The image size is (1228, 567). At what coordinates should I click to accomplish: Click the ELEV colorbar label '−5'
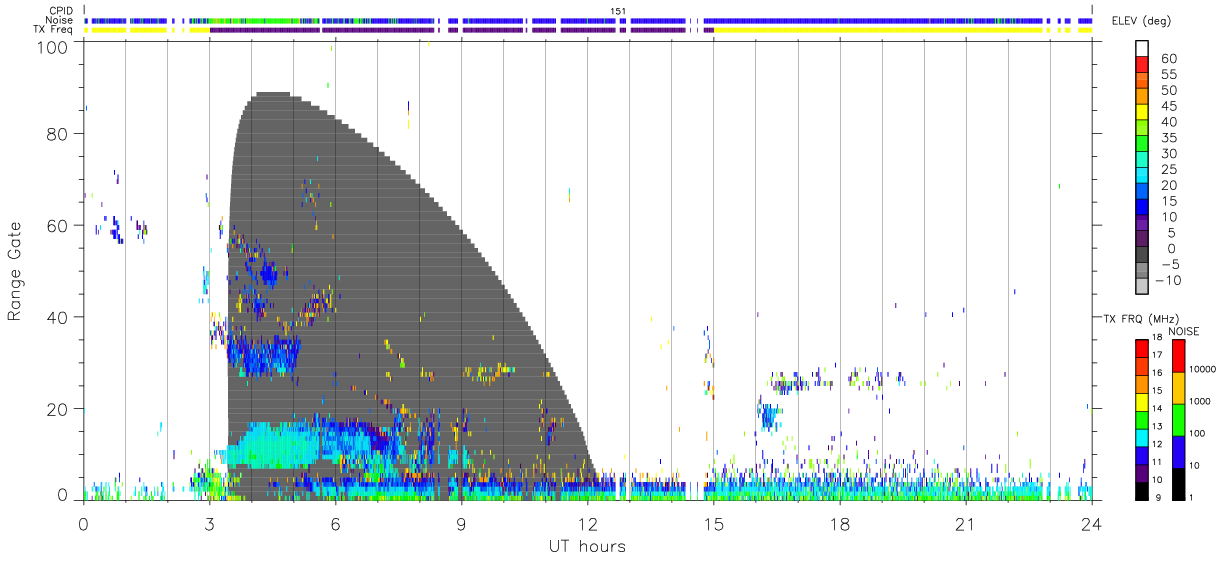point(1168,265)
